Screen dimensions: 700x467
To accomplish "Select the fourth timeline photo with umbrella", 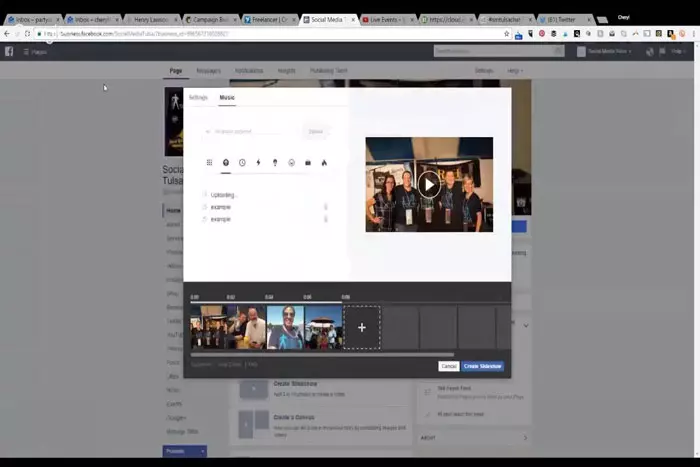I will [323, 327].
